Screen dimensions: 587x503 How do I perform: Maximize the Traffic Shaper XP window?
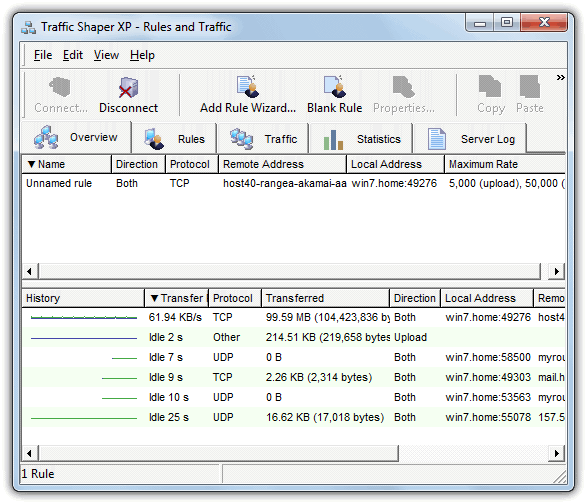507,23
